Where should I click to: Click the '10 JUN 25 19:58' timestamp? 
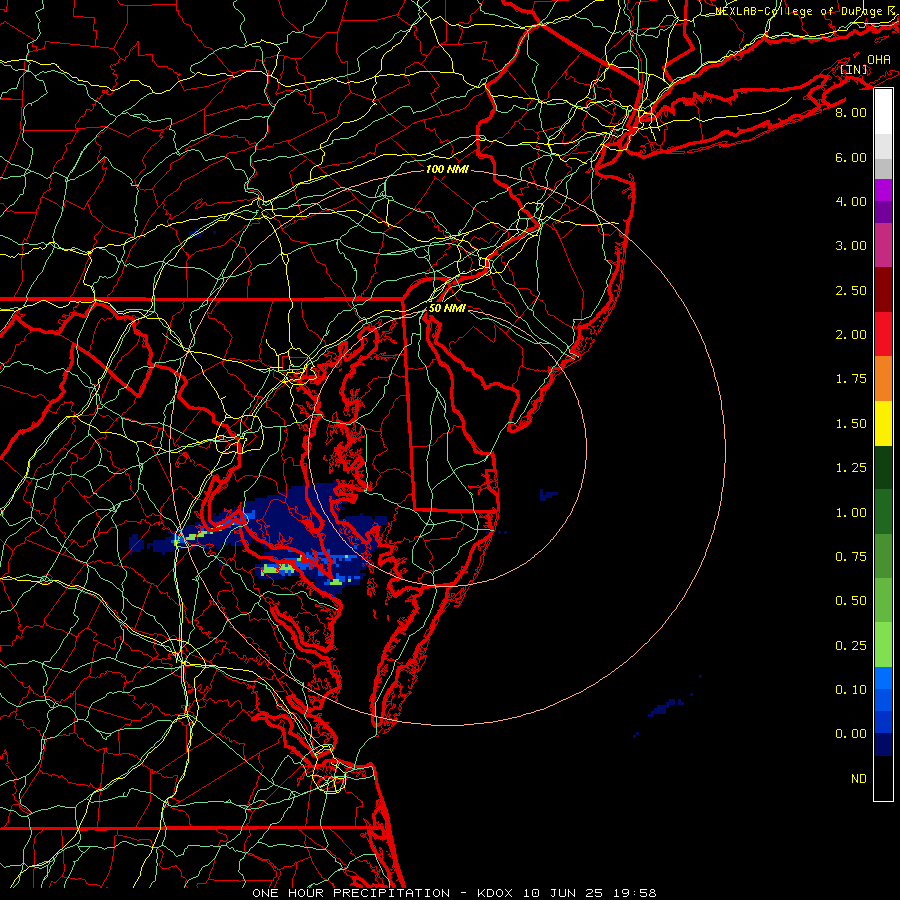(x=589, y=893)
